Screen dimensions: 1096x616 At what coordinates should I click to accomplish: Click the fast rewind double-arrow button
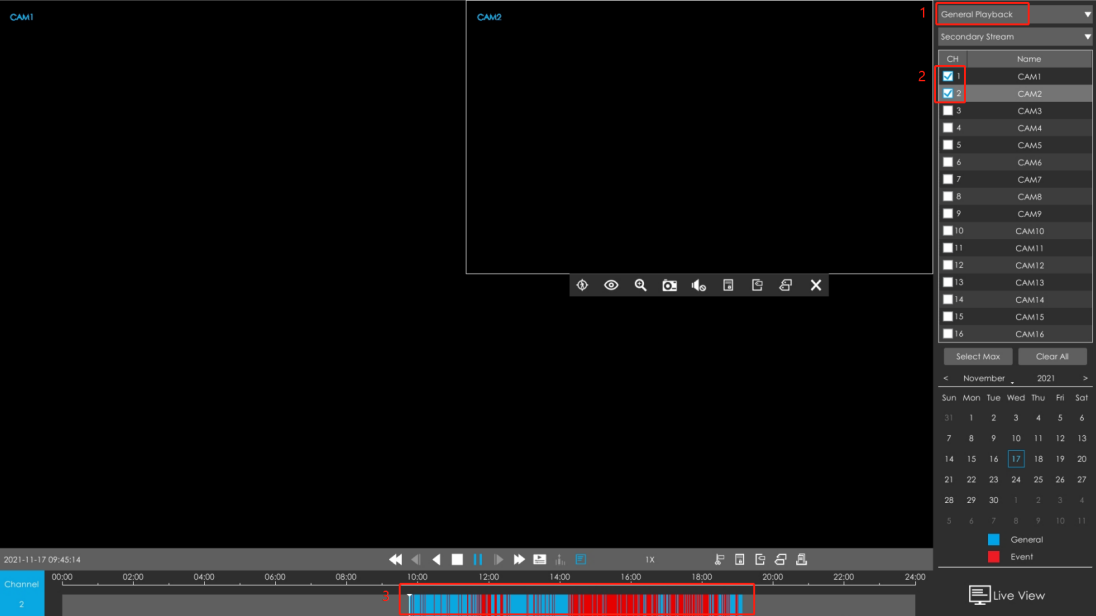pyautogui.click(x=396, y=559)
